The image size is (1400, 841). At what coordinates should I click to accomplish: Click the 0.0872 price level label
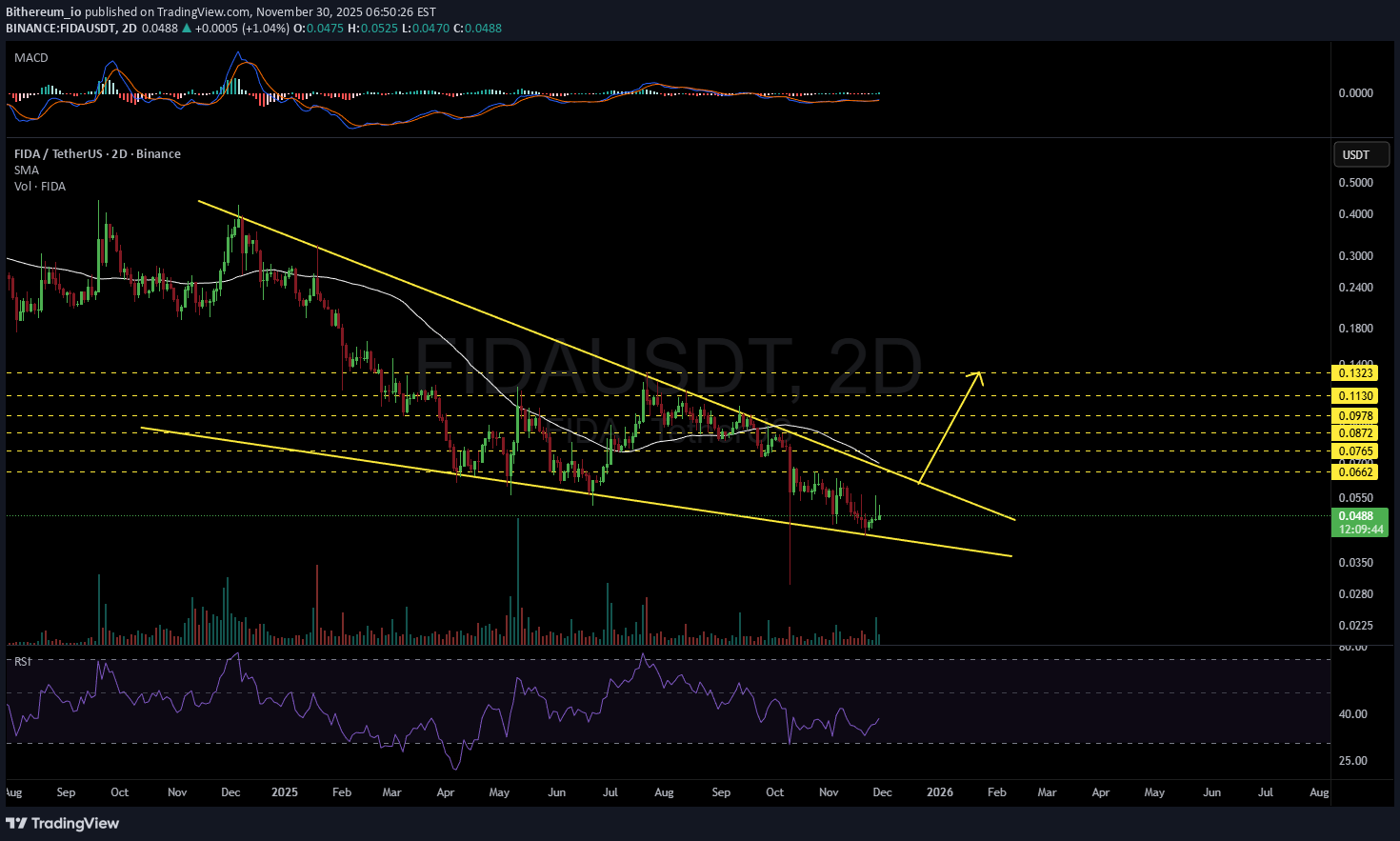(x=1355, y=433)
